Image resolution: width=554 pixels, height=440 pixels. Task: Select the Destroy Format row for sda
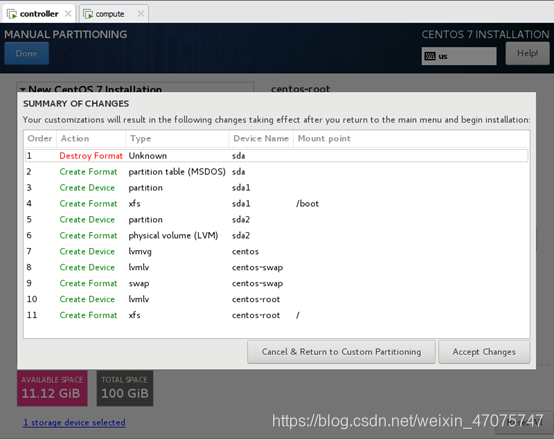pos(277,156)
